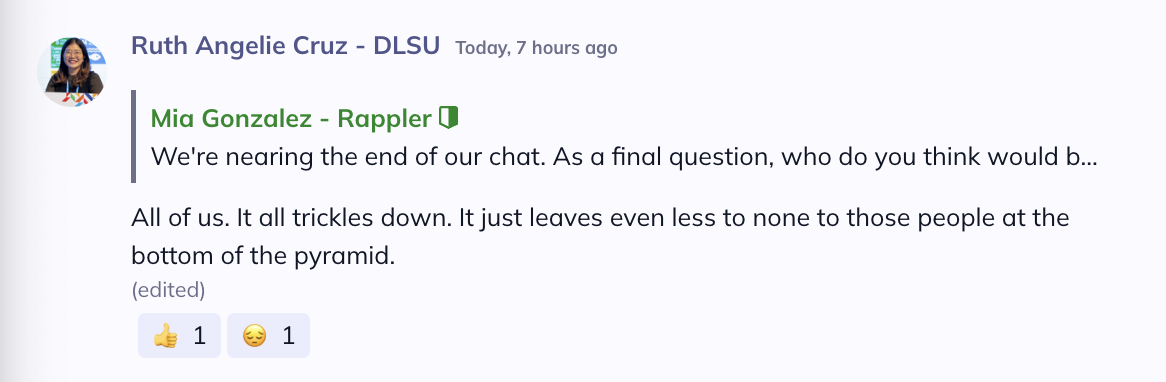Screen dimensions: 1166x382
Task: Click the word "DLSU" in author name
Action: click(x=407, y=45)
